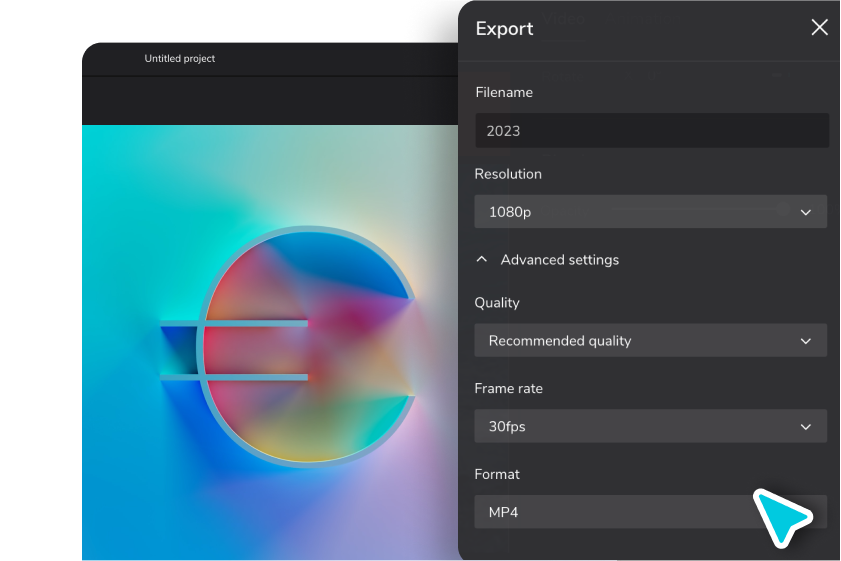Screen dimensions: 841x561
Task: Click the Resolution label
Action: [508, 174]
